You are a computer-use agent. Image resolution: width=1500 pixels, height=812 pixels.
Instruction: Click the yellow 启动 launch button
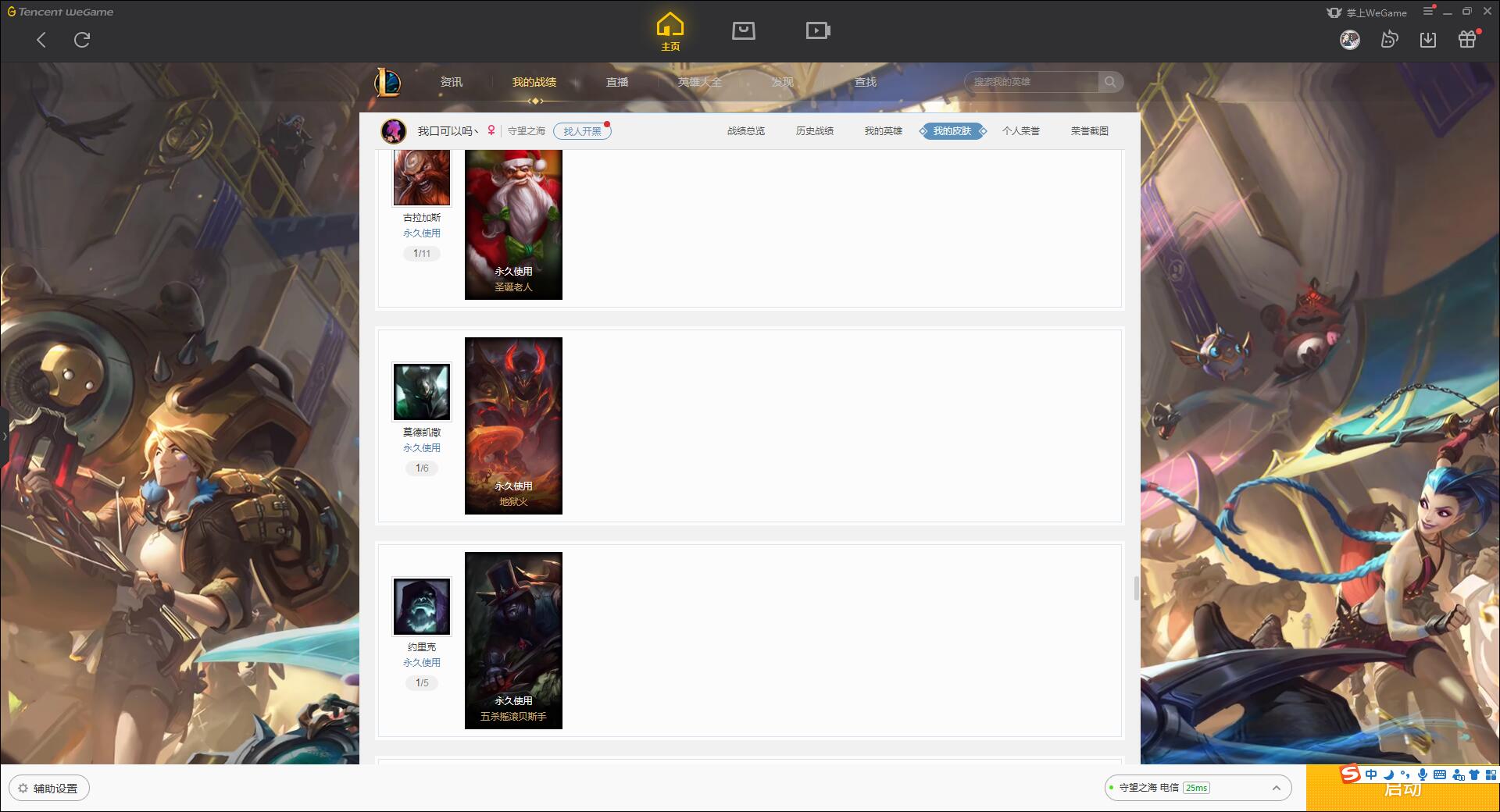pos(1402,789)
